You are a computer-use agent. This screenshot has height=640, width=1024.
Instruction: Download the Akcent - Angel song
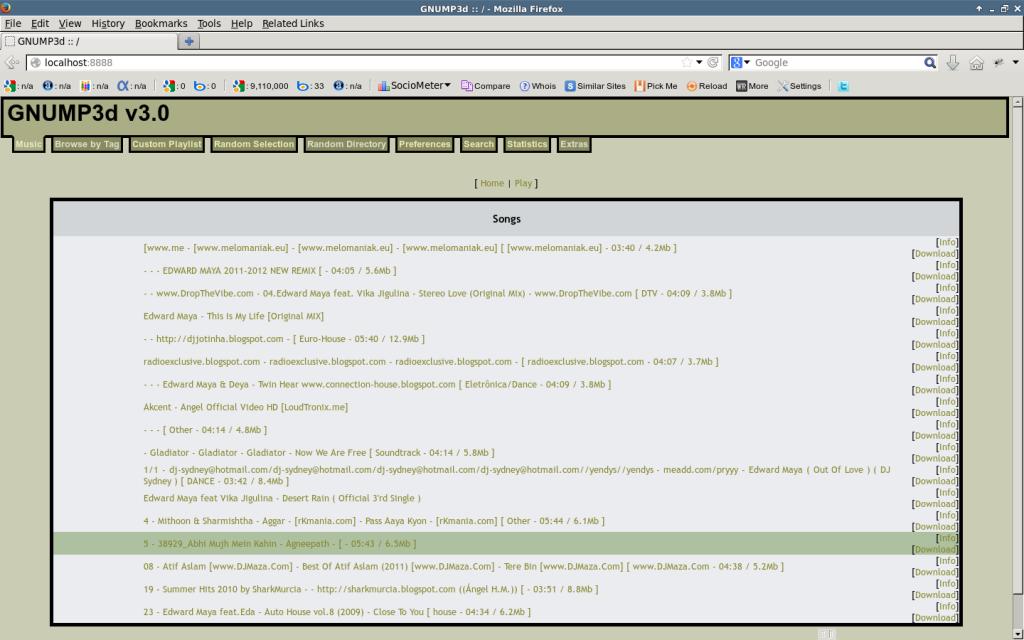coord(935,413)
